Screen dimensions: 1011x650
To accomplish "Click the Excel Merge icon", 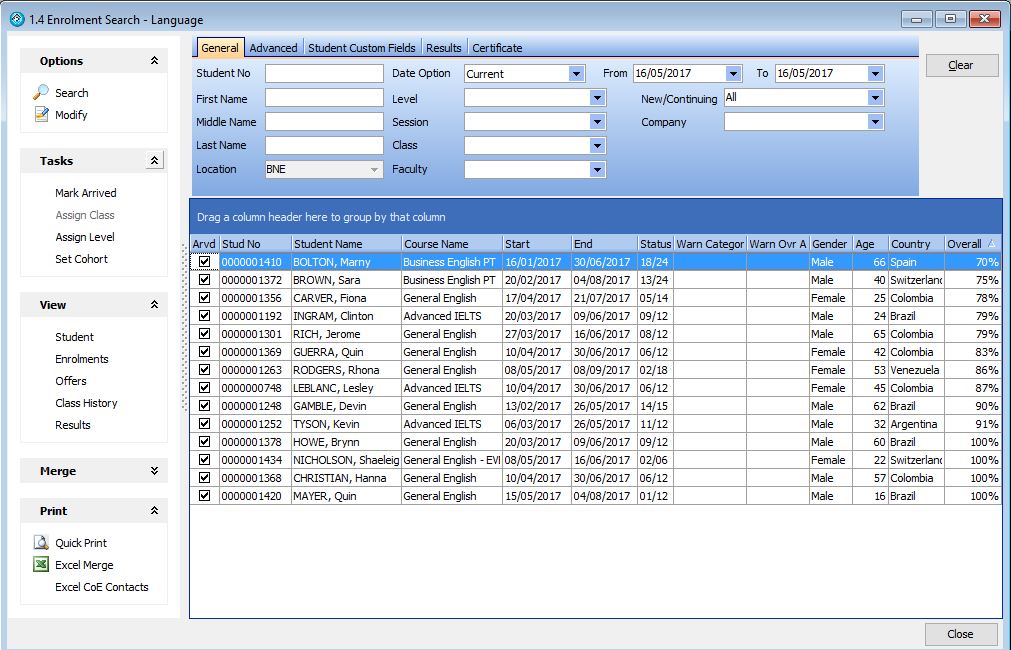I will coord(41,565).
